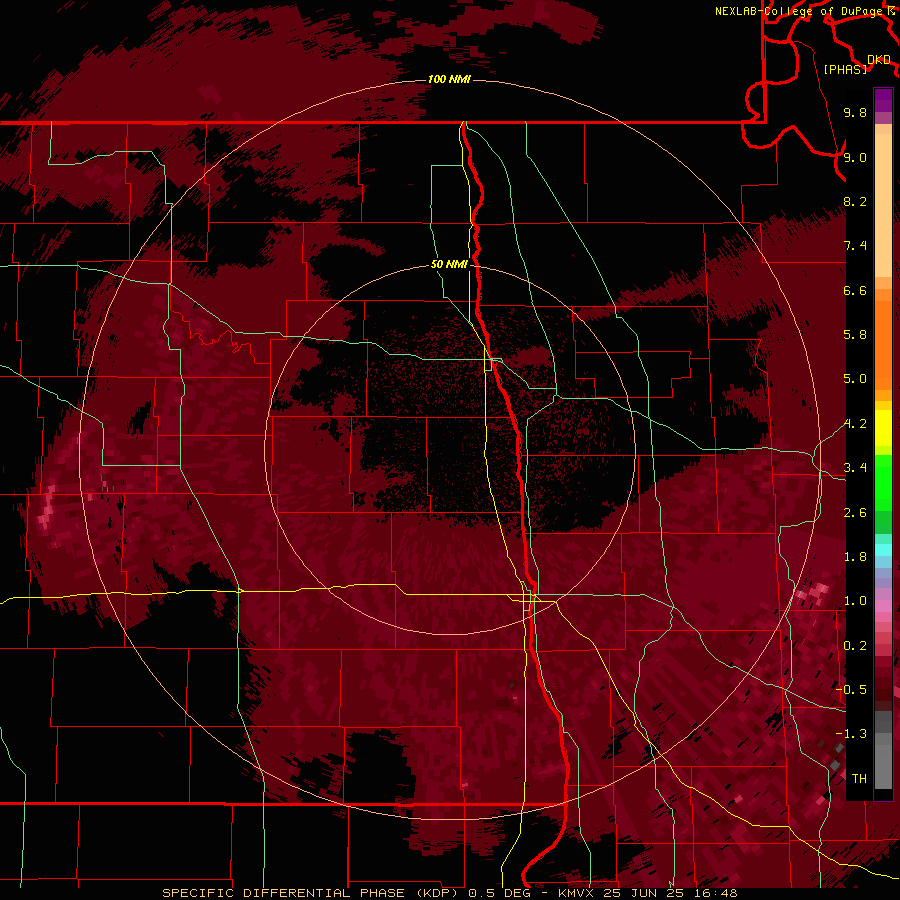Click the 25 JUN 25 16:48 timestamp
Screen dimensions: 900x900
click(670, 893)
